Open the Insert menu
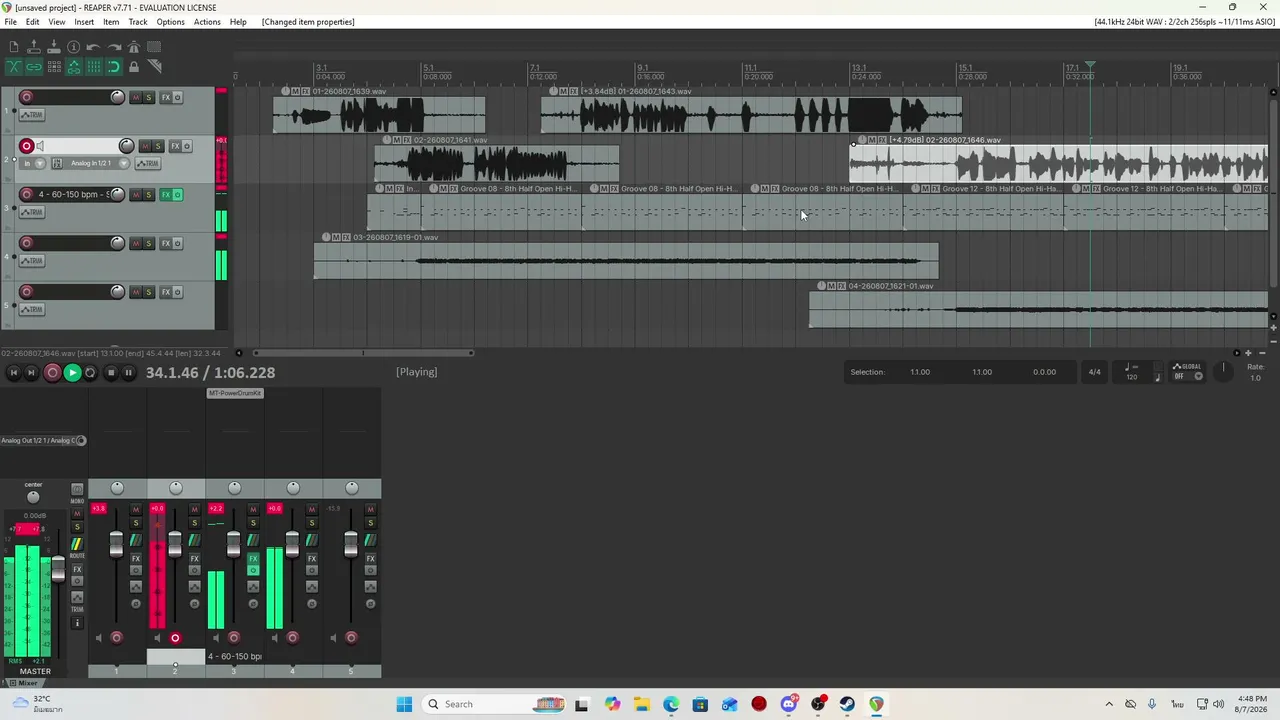Viewport: 1280px width, 720px height. 84,22
